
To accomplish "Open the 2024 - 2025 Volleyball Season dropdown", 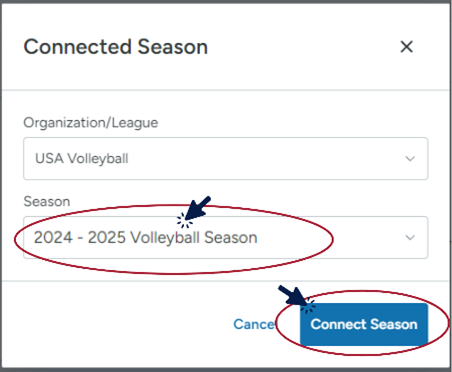I will tap(226, 237).
